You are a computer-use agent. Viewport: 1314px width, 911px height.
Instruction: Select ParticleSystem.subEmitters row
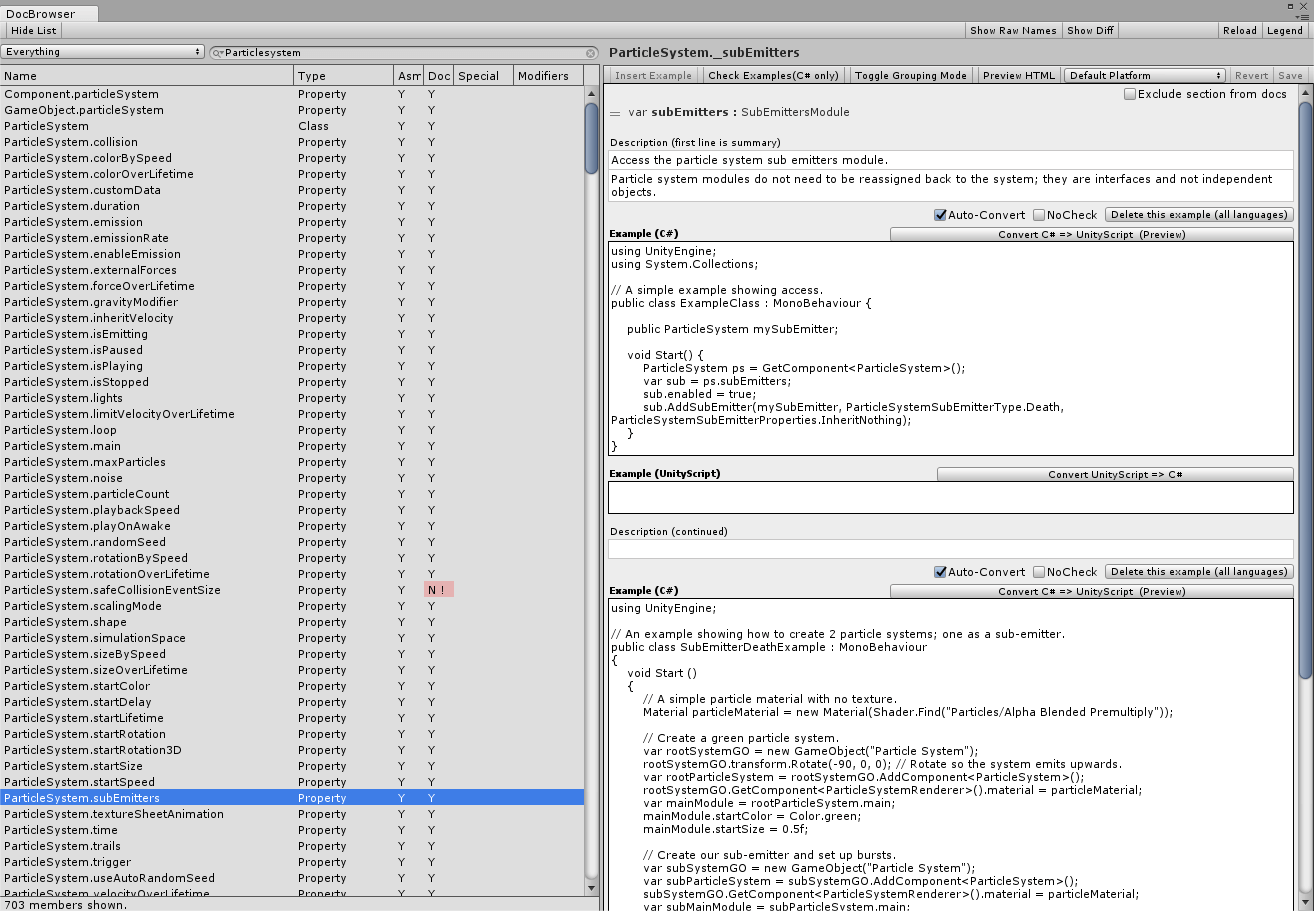coord(292,798)
